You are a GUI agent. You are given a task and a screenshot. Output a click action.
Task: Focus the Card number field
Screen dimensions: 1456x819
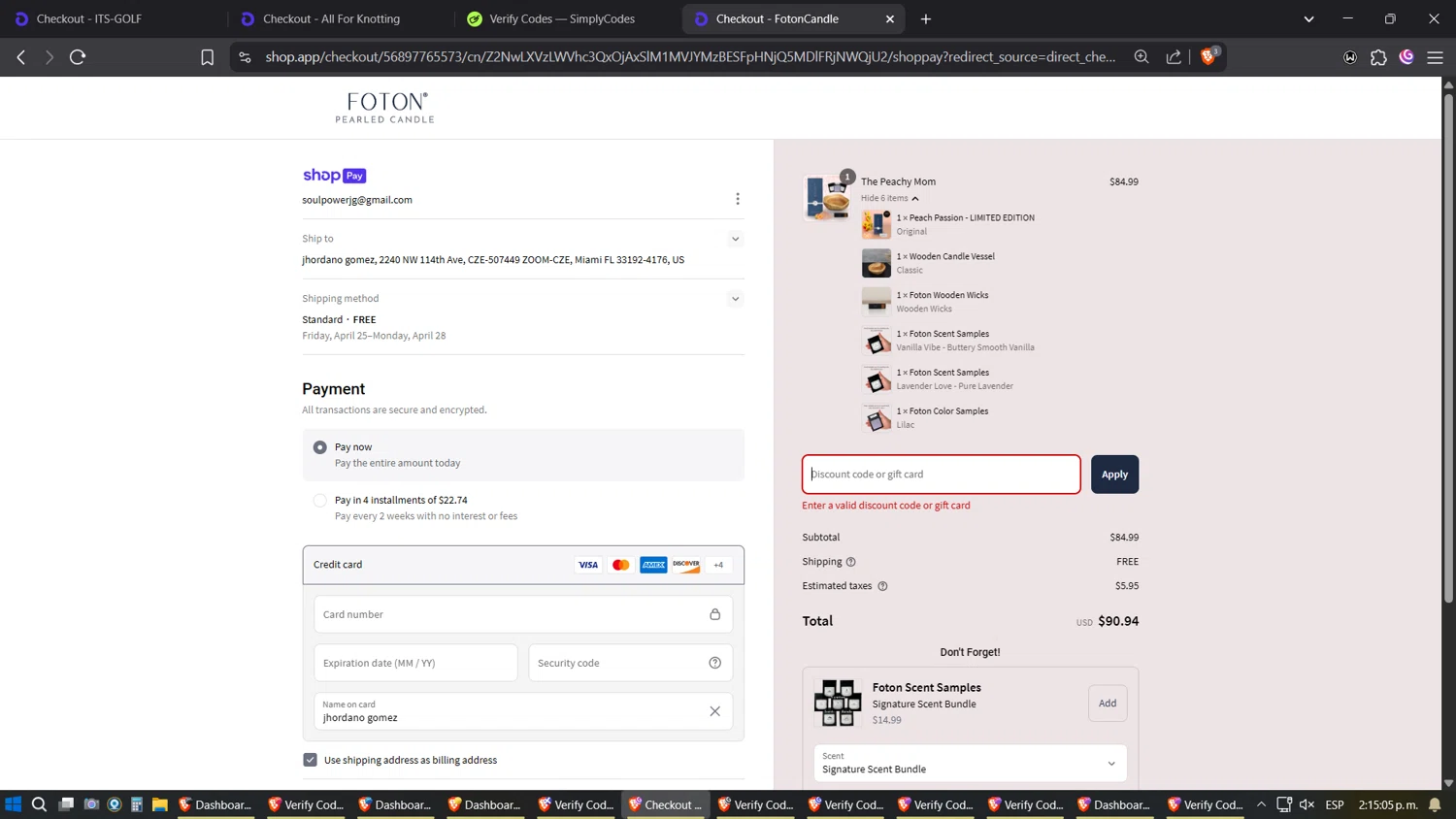(523, 614)
